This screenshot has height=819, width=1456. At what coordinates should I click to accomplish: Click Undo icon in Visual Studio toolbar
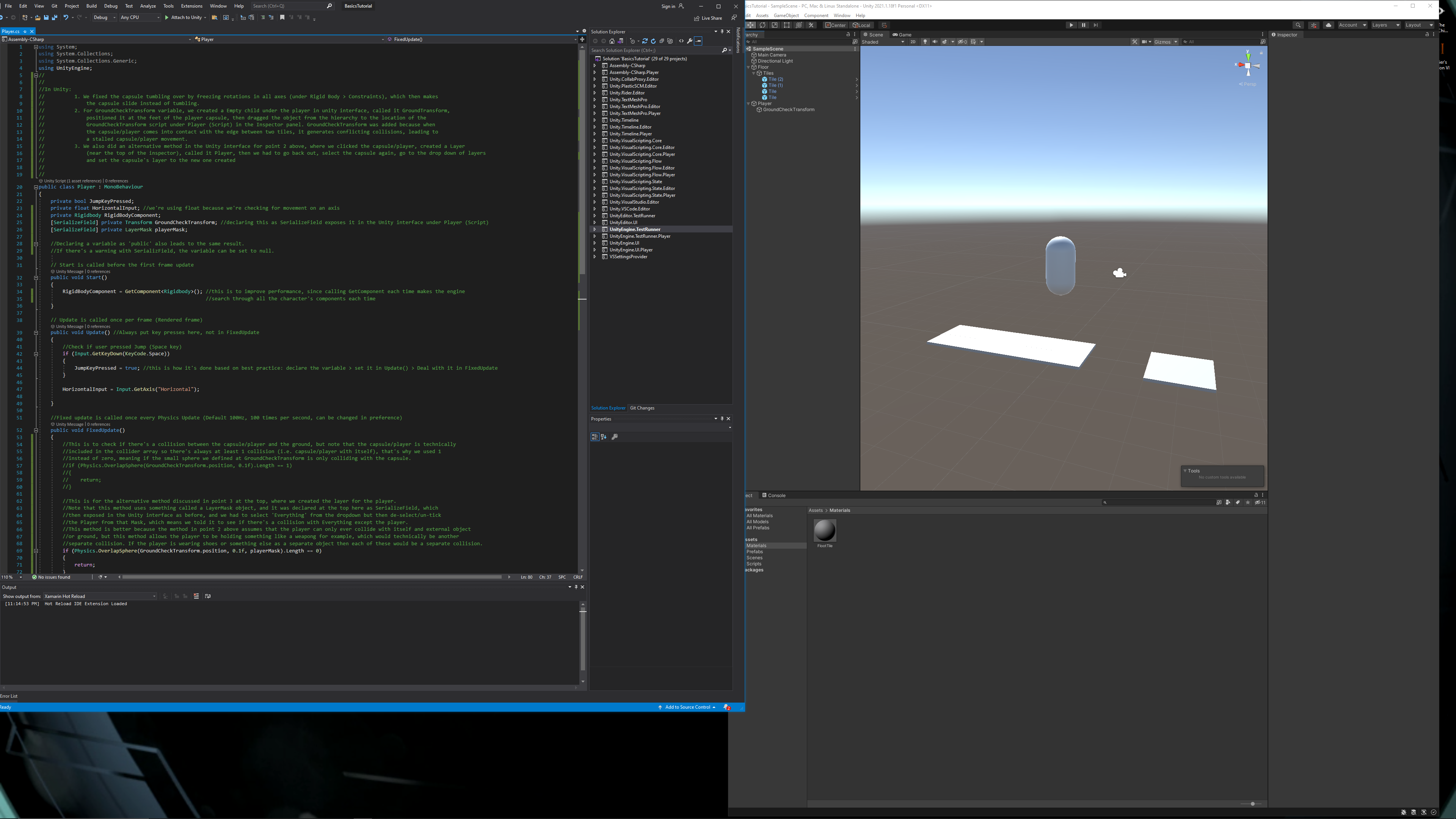pyautogui.click(x=66, y=17)
